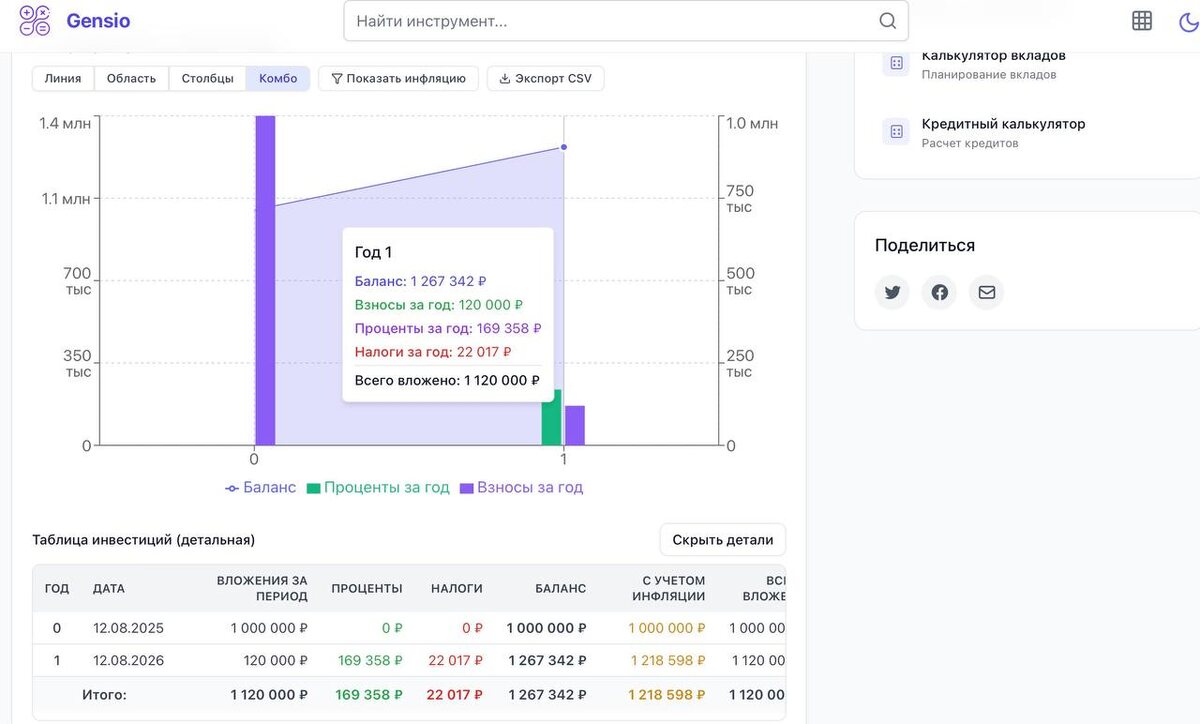Click «С УЧЕТОМ ИНФЛЯЦИИ» column header

pos(668,588)
